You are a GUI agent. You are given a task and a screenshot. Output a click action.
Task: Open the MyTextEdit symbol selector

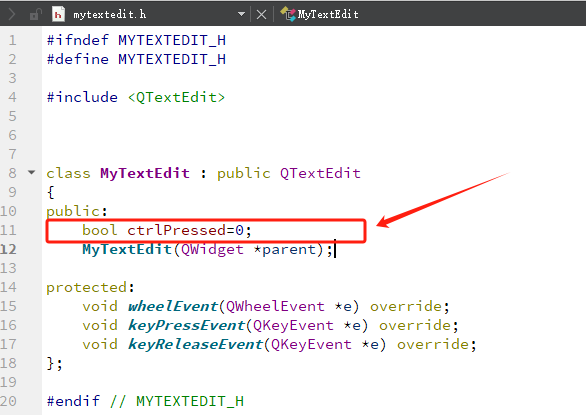coord(328,15)
